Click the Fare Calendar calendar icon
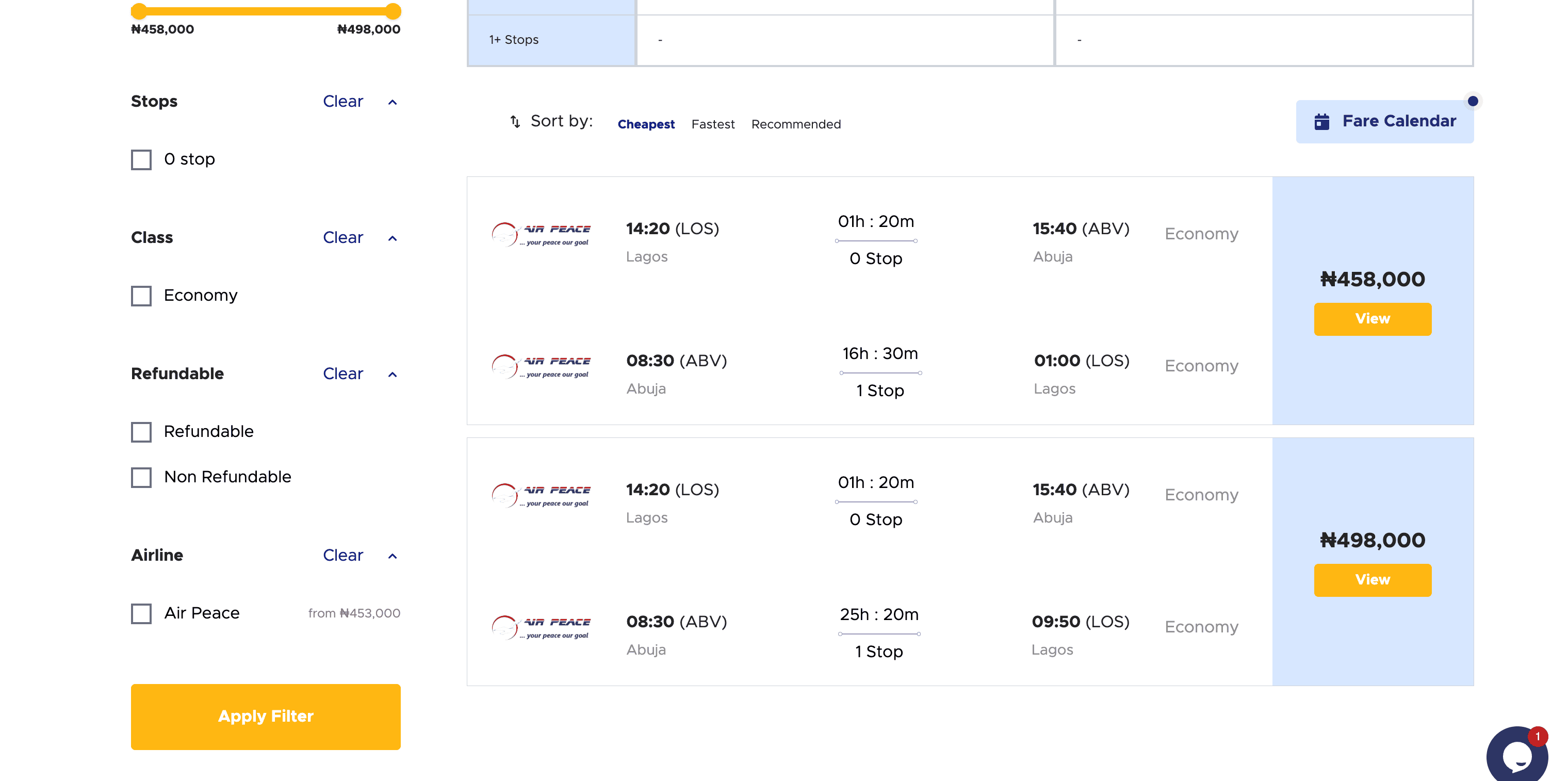This screenshot has height=781, width=1568. click(x=1321, y=122)
